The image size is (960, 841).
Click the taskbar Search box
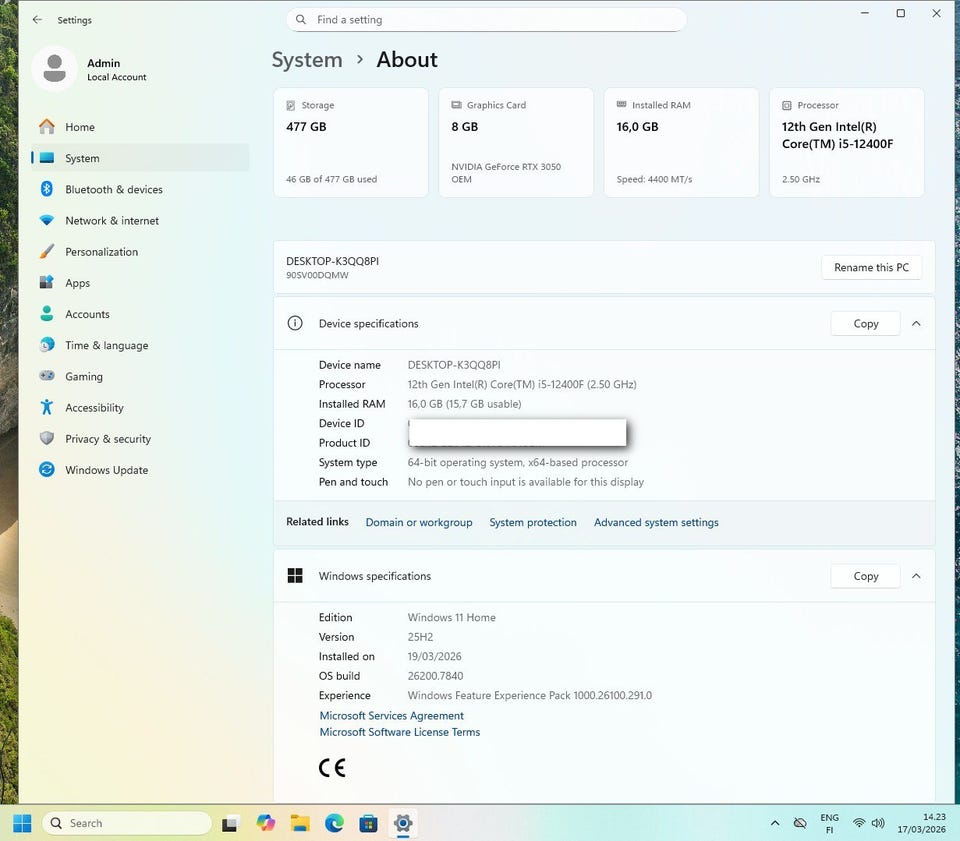(127, 823)
